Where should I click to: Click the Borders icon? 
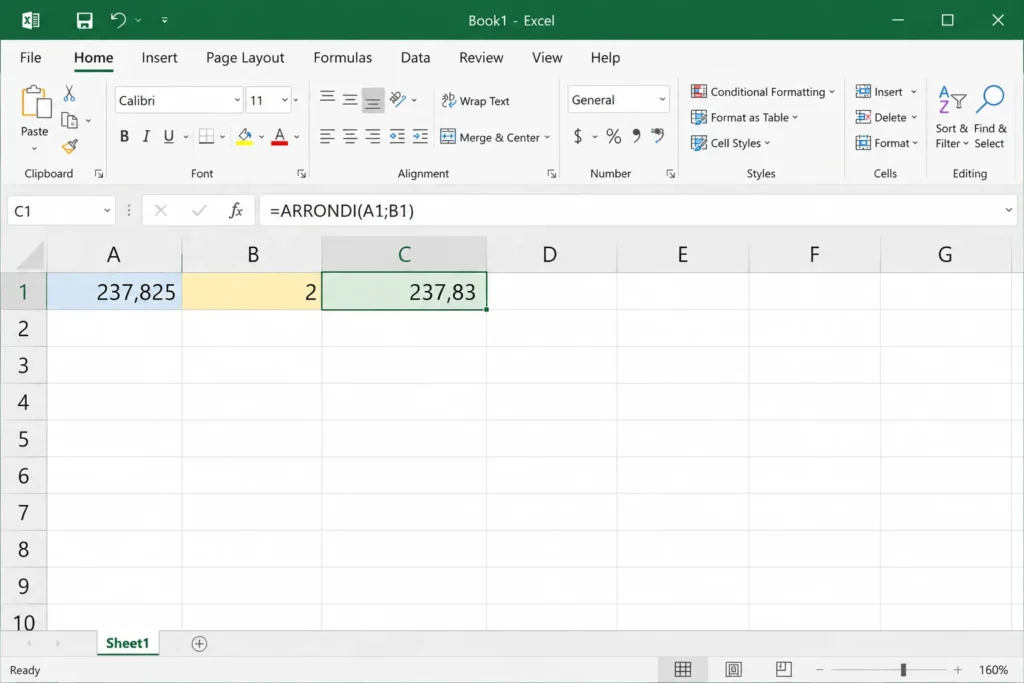[x=206, y=136]
